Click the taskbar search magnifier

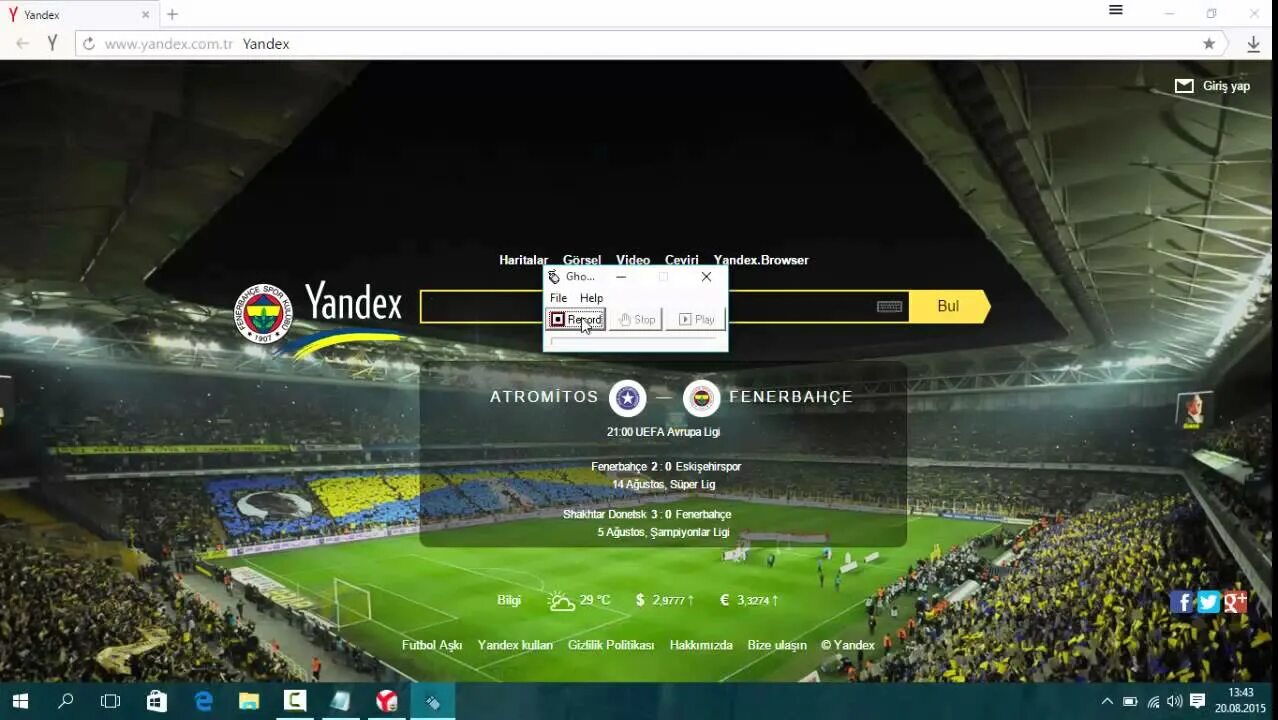click(66, 701)
